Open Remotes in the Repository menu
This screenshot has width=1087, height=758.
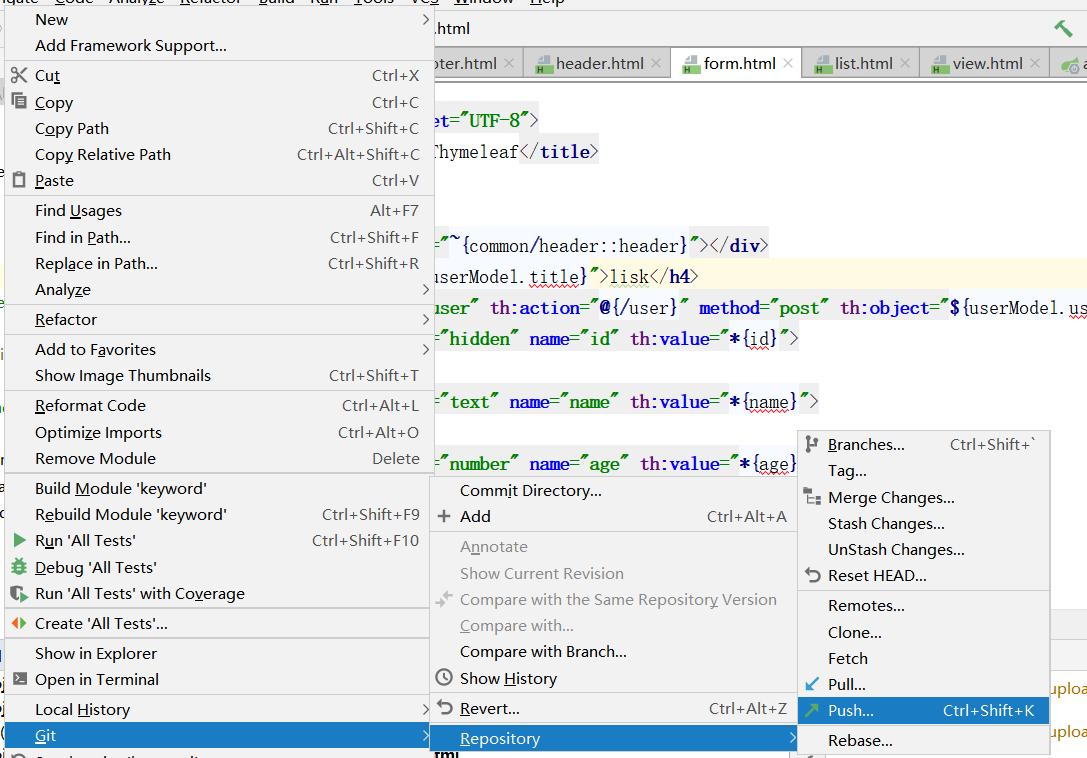(923, 605)
